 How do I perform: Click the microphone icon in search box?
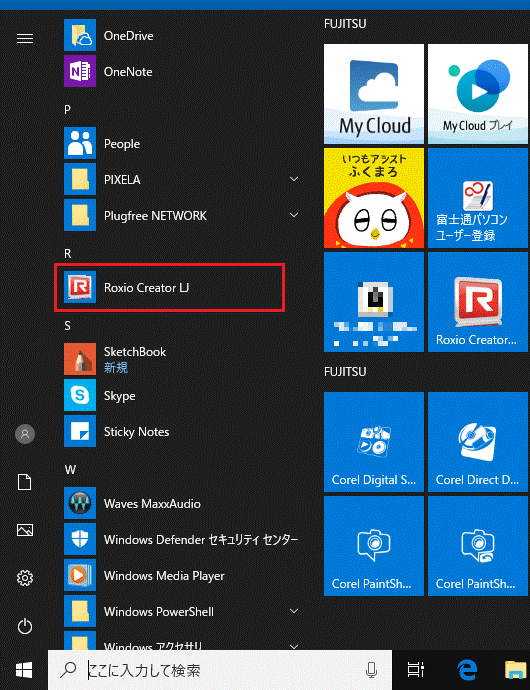372,670
